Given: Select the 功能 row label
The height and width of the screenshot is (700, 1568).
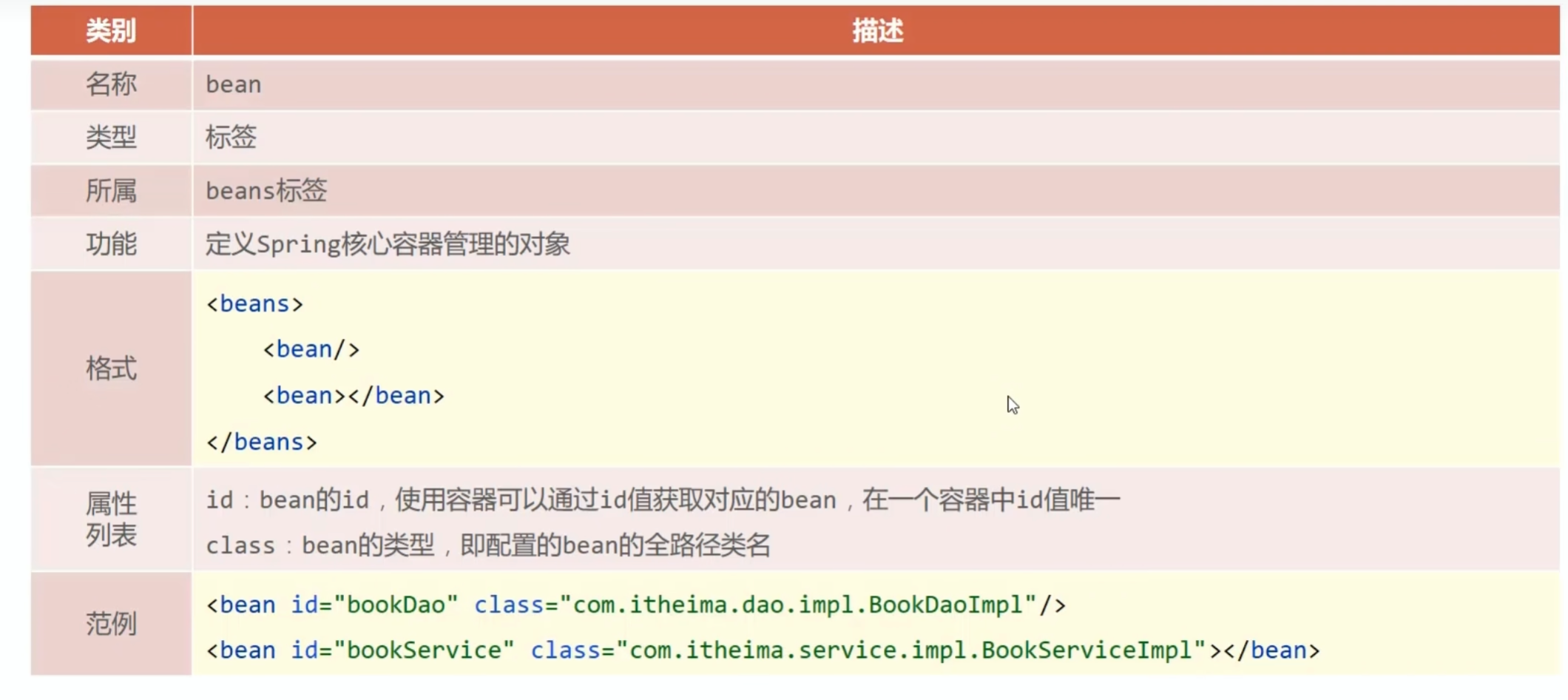Looking at the screenshot, I should coord(111,244).
